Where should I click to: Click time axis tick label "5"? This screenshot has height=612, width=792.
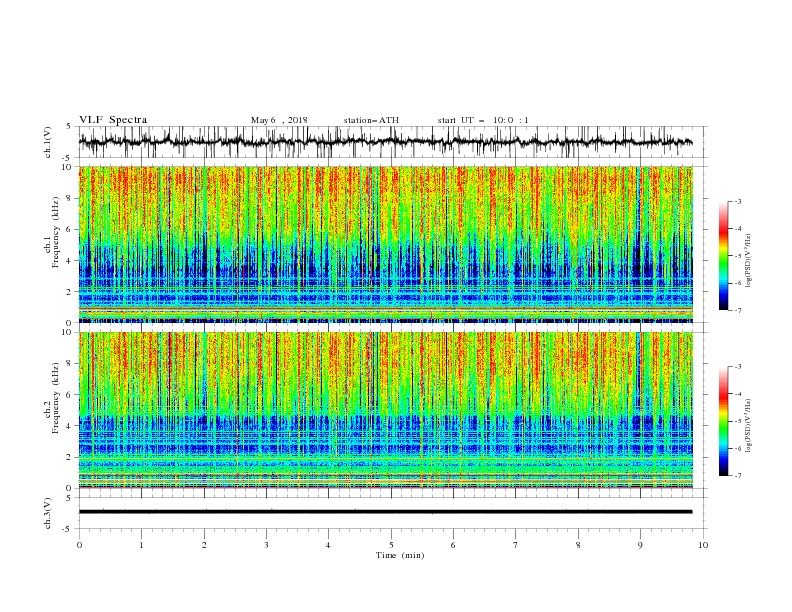tap(391, 545)
